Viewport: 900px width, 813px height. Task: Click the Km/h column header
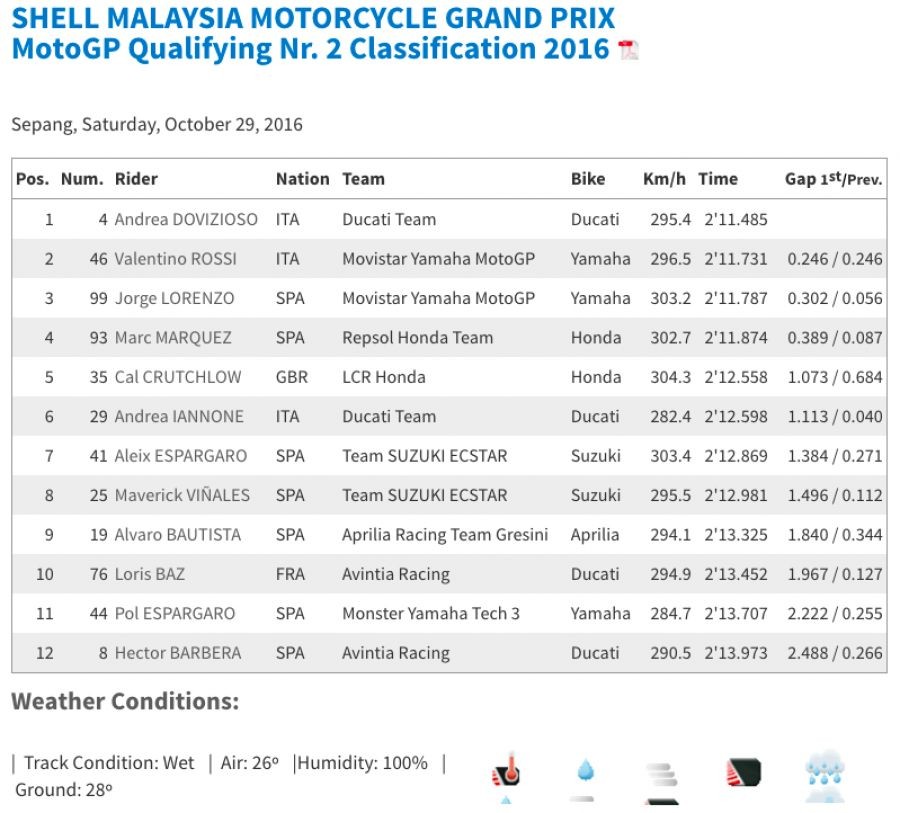click(664, 179)
